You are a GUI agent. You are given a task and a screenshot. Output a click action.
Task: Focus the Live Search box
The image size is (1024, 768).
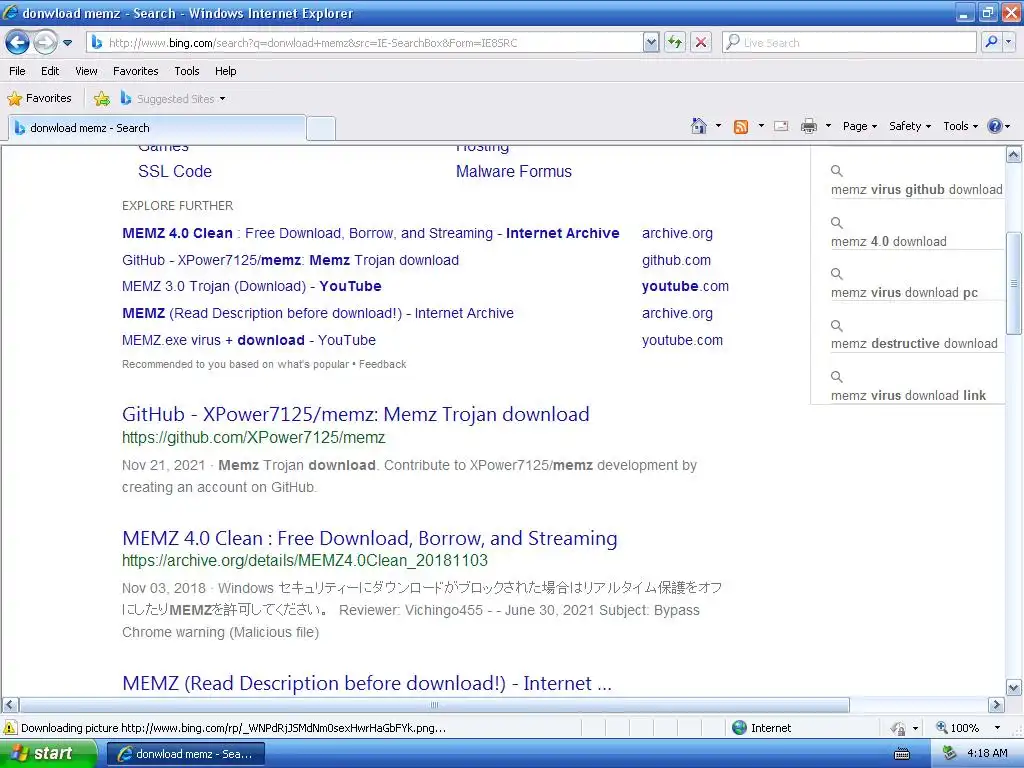point(849,43)
